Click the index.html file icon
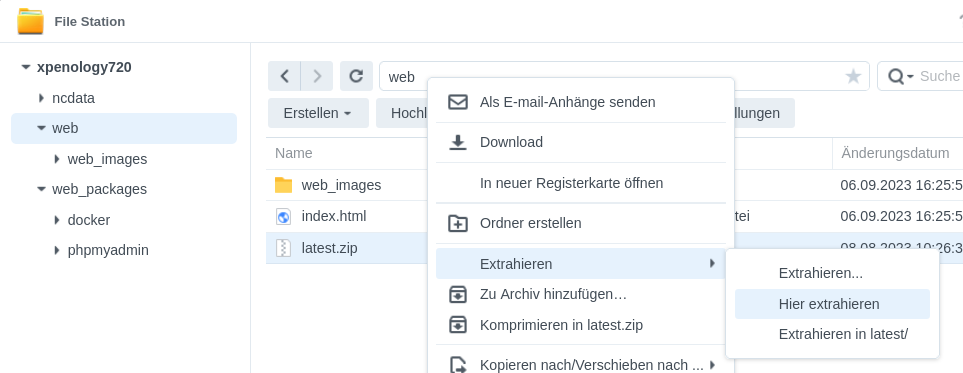Image resolution: width=963 pixels, height=373 pixels. coord(283,216)
